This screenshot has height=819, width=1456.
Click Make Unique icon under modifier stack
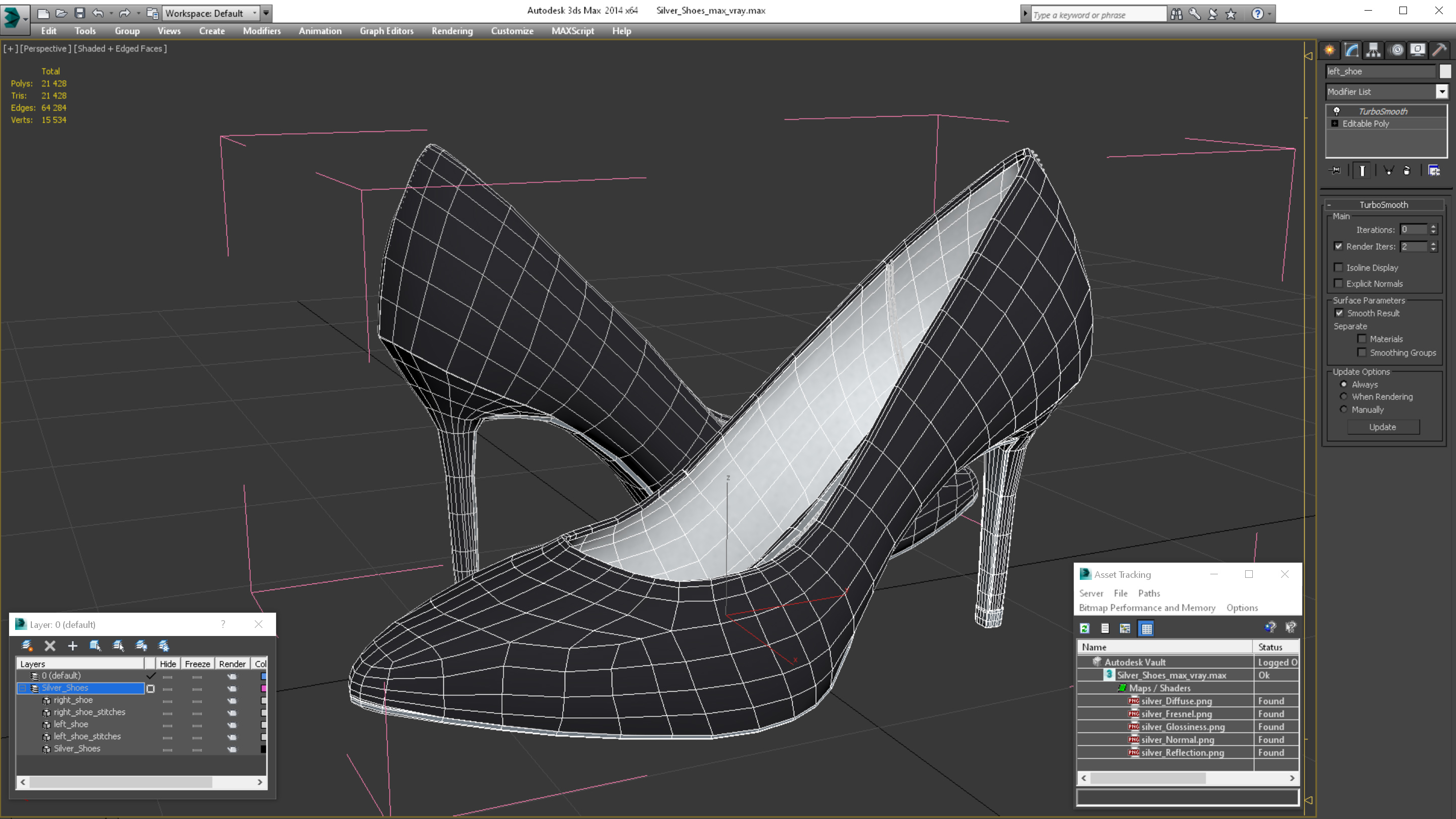point(1388,170)
